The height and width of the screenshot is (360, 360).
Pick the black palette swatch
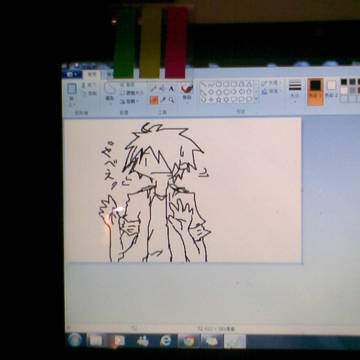coord(344,82)
